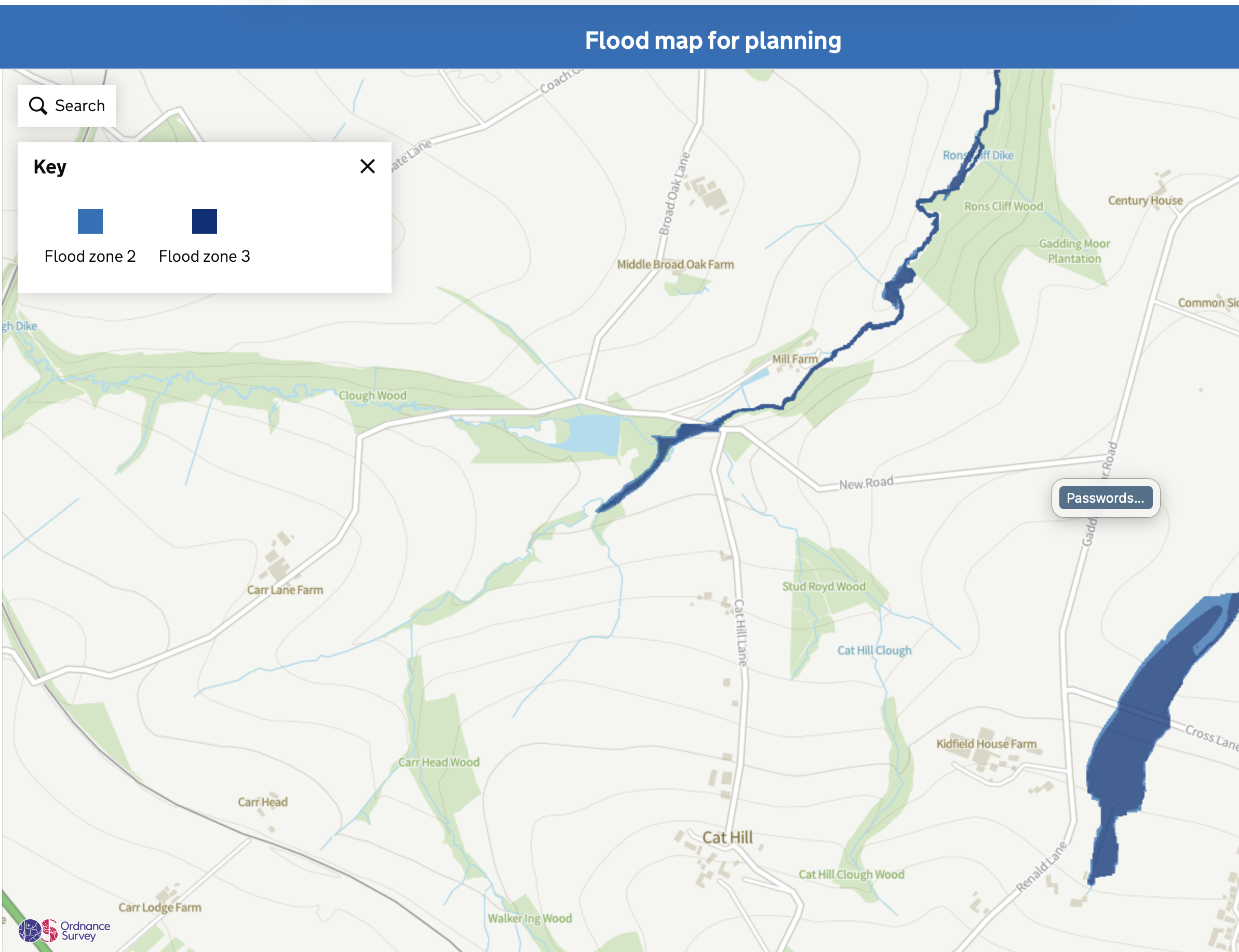Click the New Road label
The width and height of the screenshot is (1239, 952).
[866, 483]
